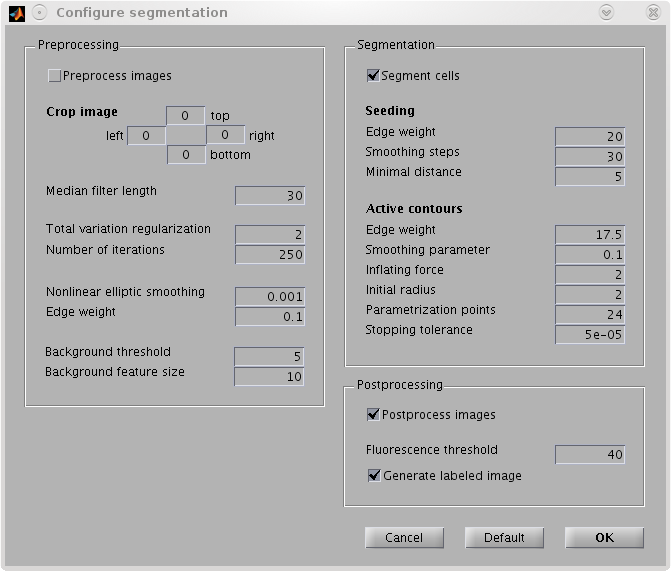671x571 pixels.
Task: Restore settings with the Default button
Action: (x=504, y=538)
